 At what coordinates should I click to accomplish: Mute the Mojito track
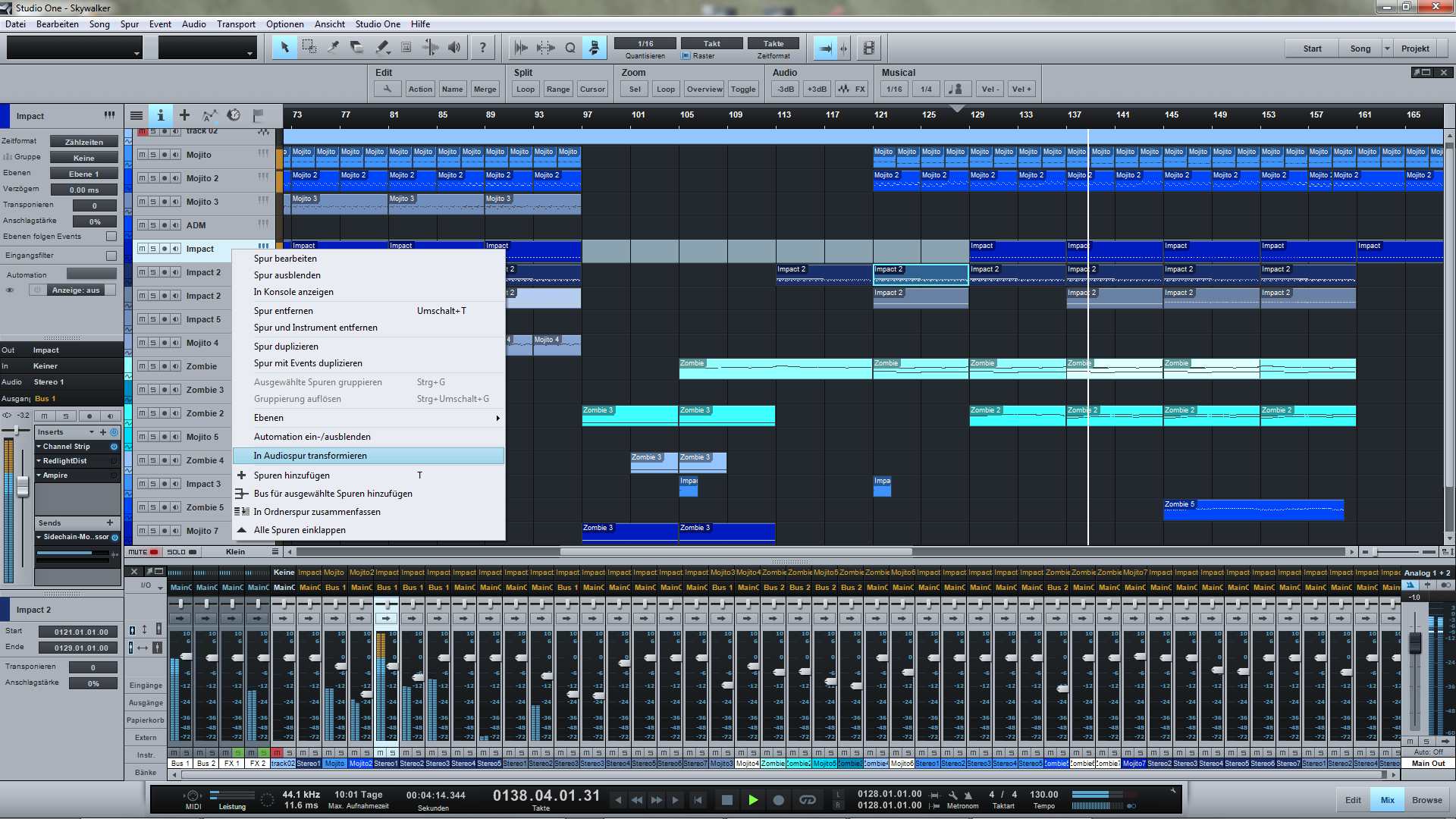[x=142, y=155]
